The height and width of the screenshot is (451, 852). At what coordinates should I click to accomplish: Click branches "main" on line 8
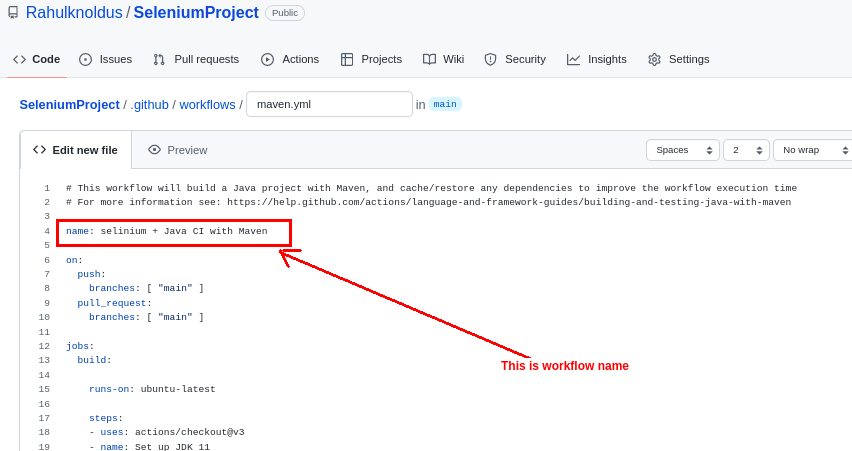pos(147,288)
